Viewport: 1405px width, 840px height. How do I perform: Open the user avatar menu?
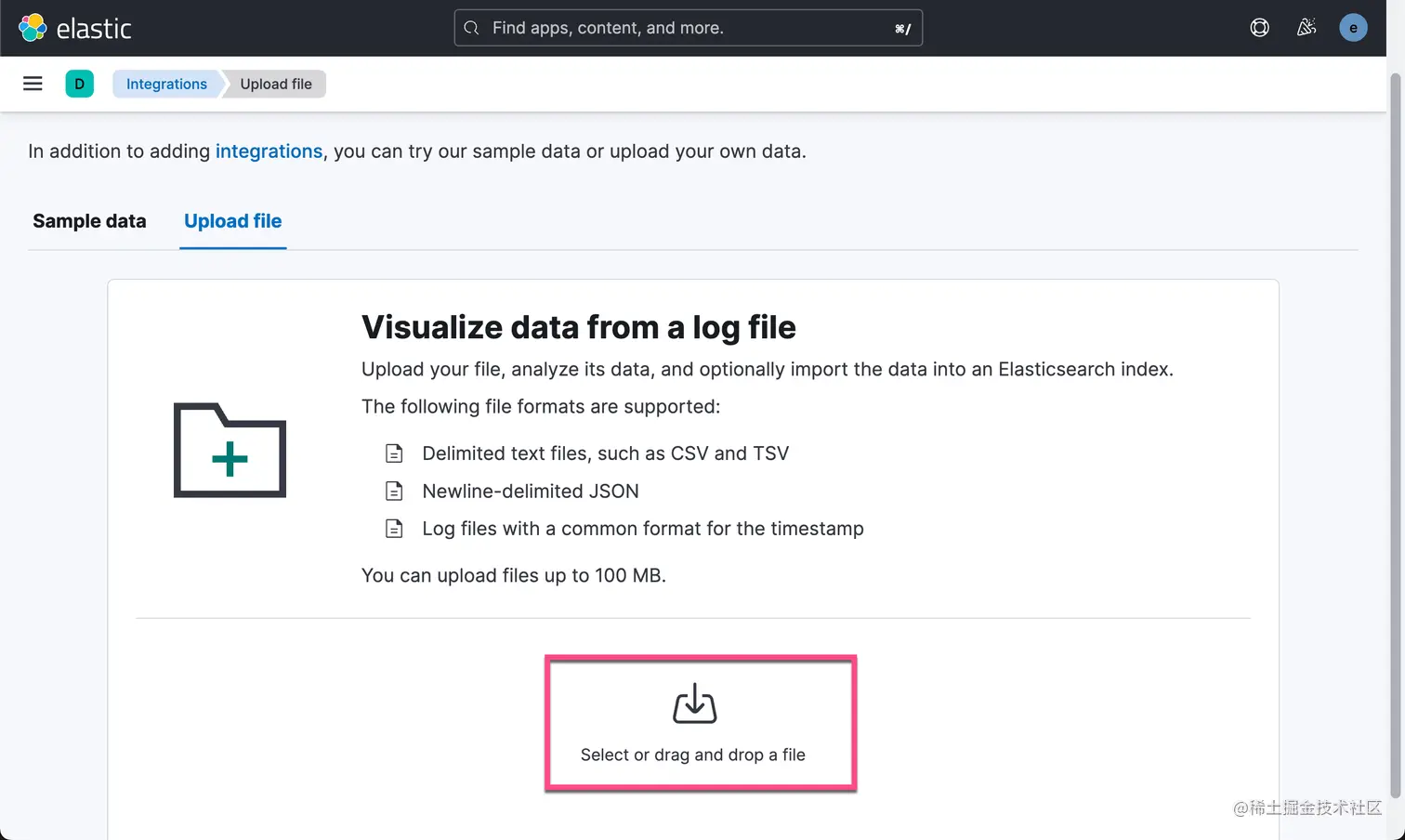pyautogui.click(x=1353, y=28)
